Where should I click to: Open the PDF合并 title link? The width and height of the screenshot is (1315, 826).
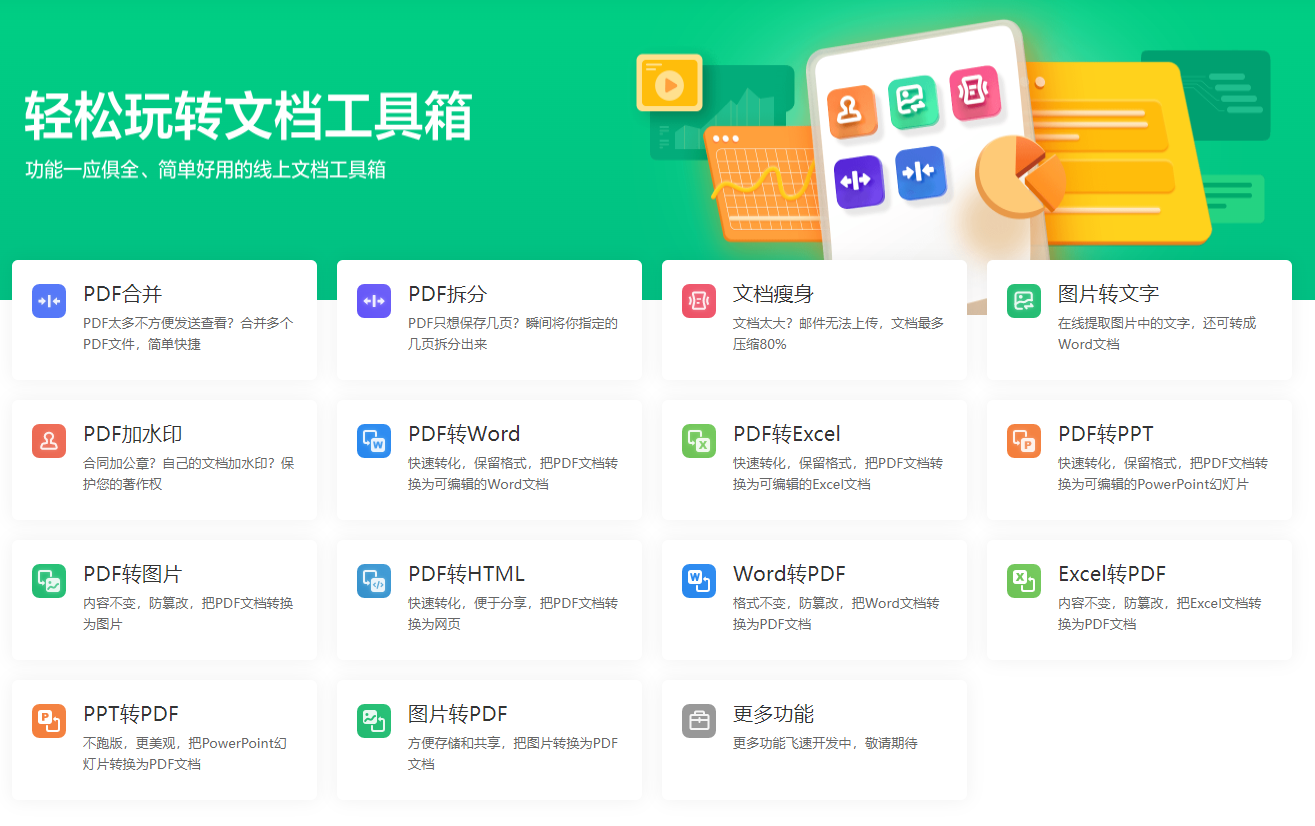pos(122,294)
